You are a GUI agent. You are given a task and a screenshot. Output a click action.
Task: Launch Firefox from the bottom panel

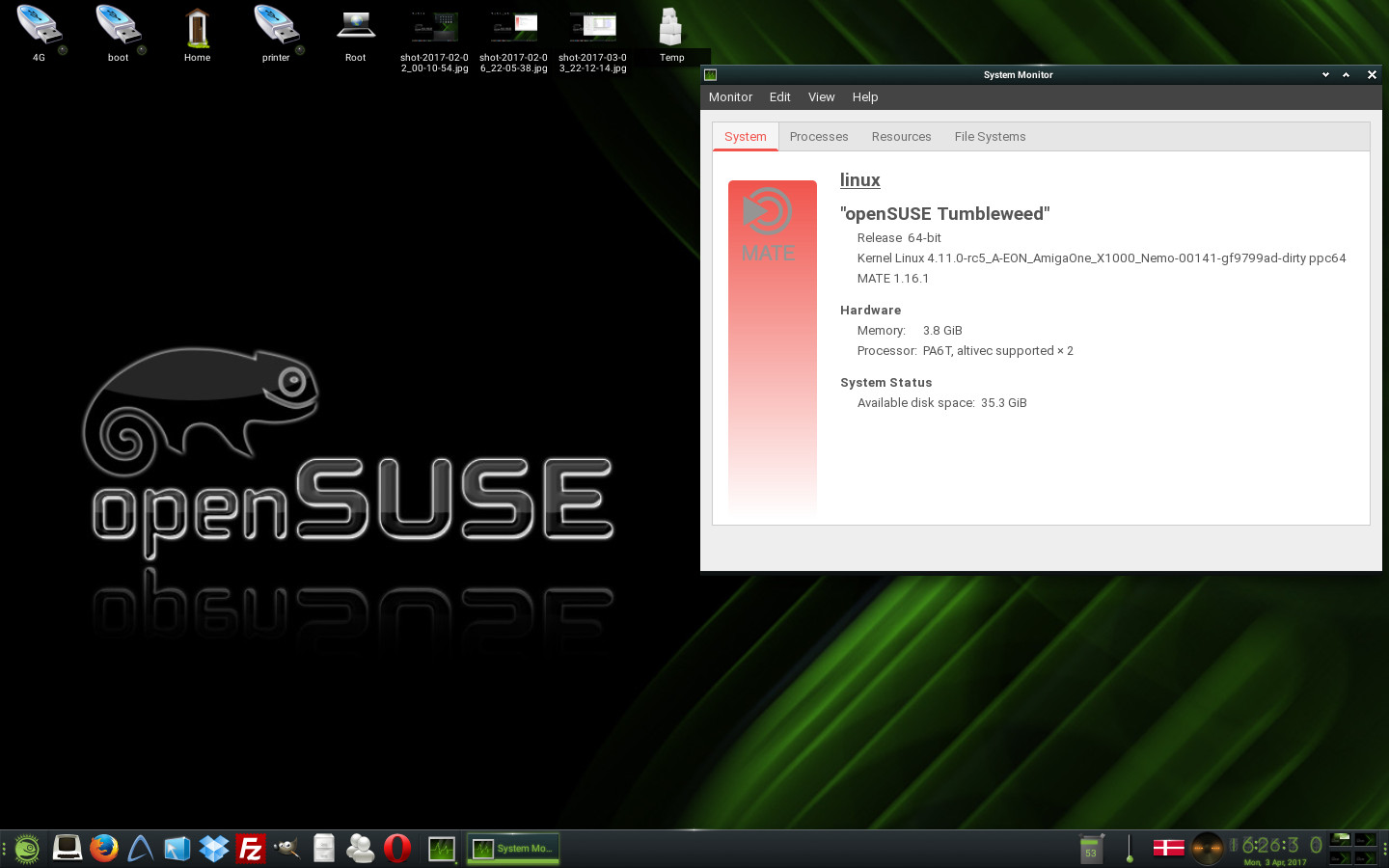[x=104, y=848]
